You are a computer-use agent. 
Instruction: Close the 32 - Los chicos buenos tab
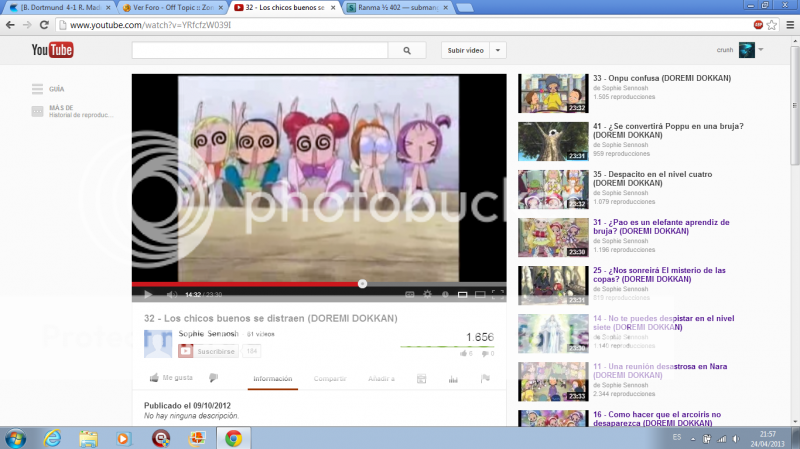(x=333, y=8)
